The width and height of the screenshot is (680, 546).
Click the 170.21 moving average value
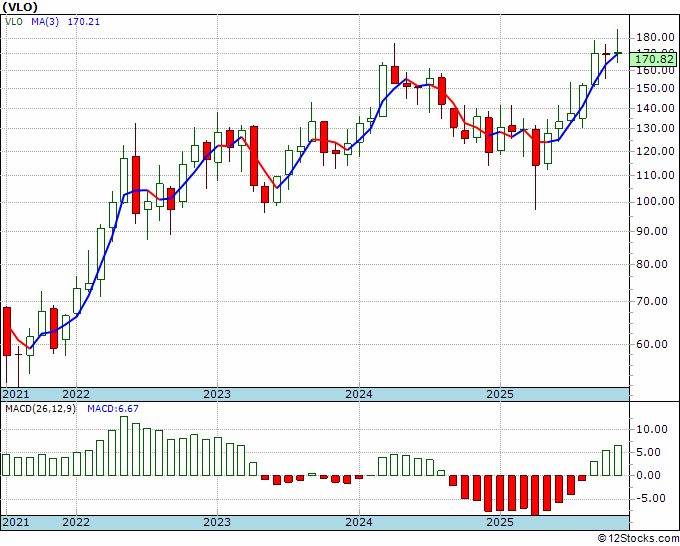coord(84,22)
